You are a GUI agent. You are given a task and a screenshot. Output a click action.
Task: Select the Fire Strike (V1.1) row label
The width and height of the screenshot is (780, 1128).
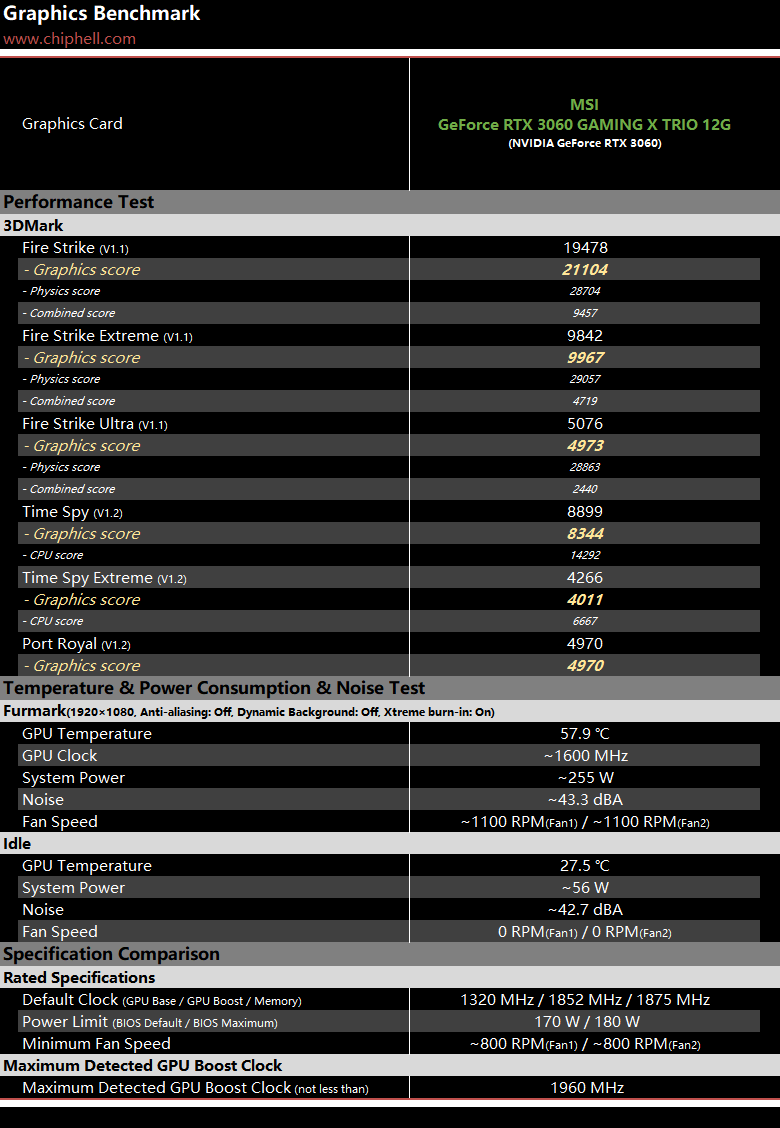point(75,247)
